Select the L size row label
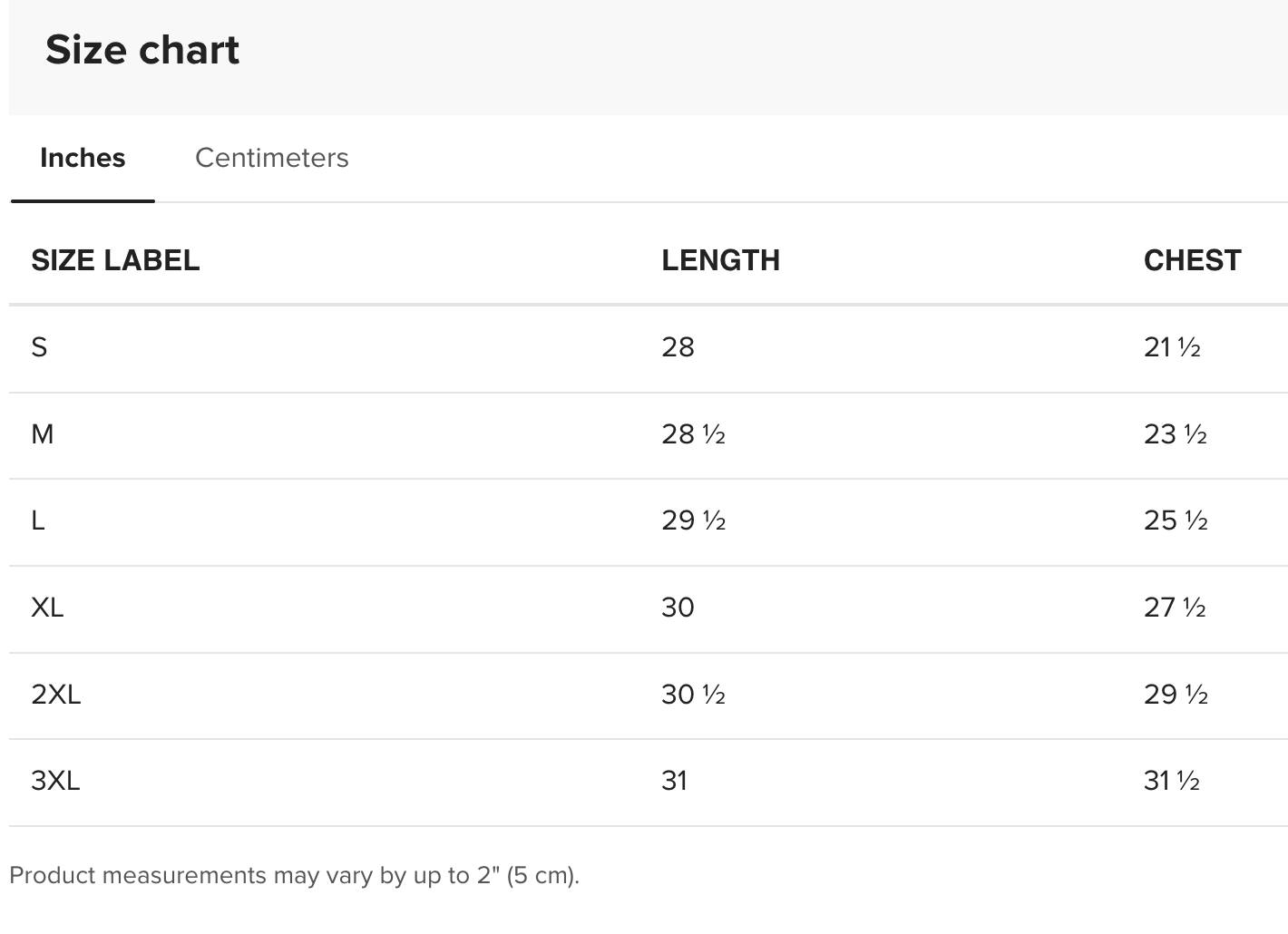 pos(38,521)
